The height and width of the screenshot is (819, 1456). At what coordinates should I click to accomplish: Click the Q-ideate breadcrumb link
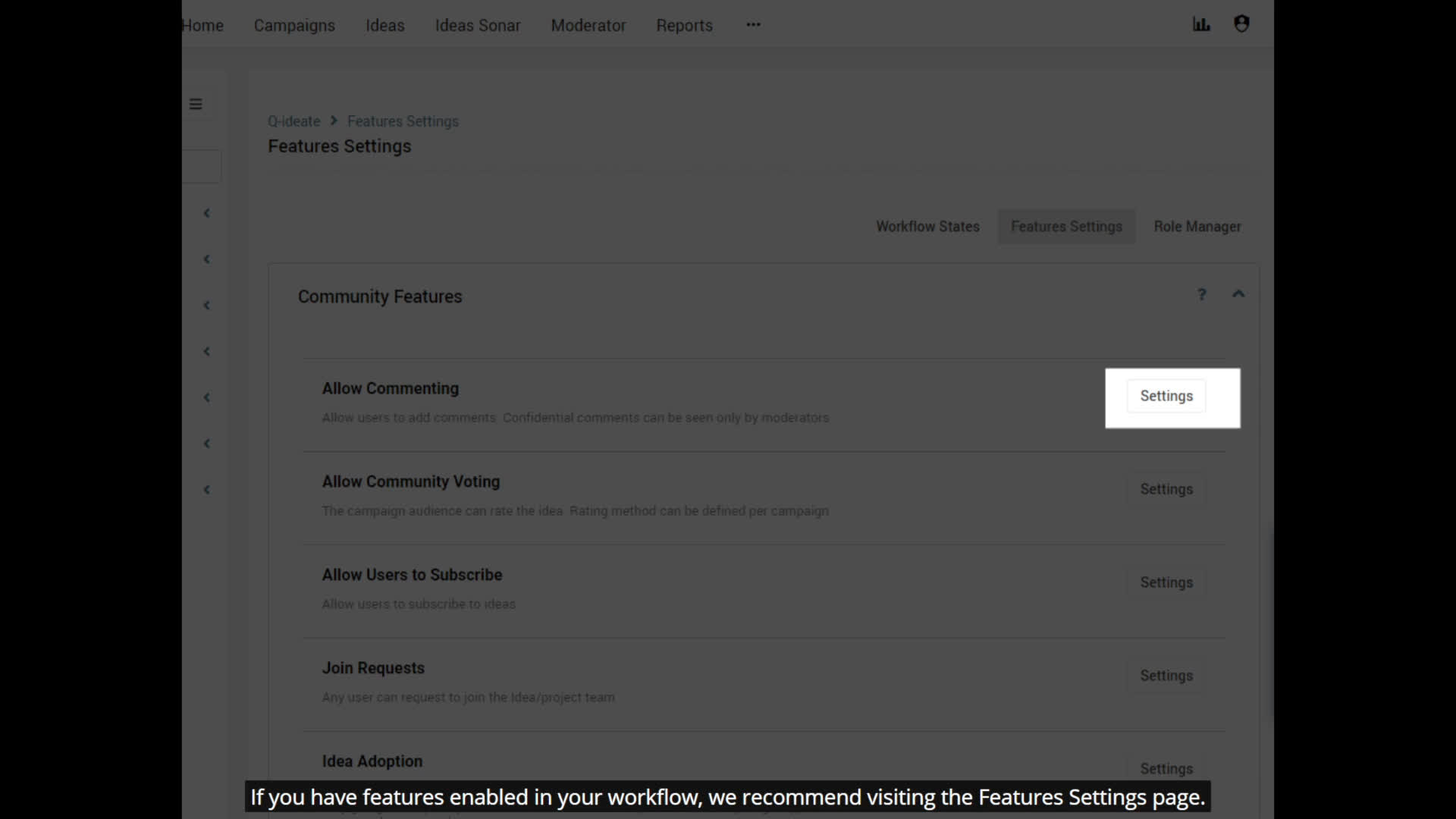pyautogui.click(x=293, y=121)
